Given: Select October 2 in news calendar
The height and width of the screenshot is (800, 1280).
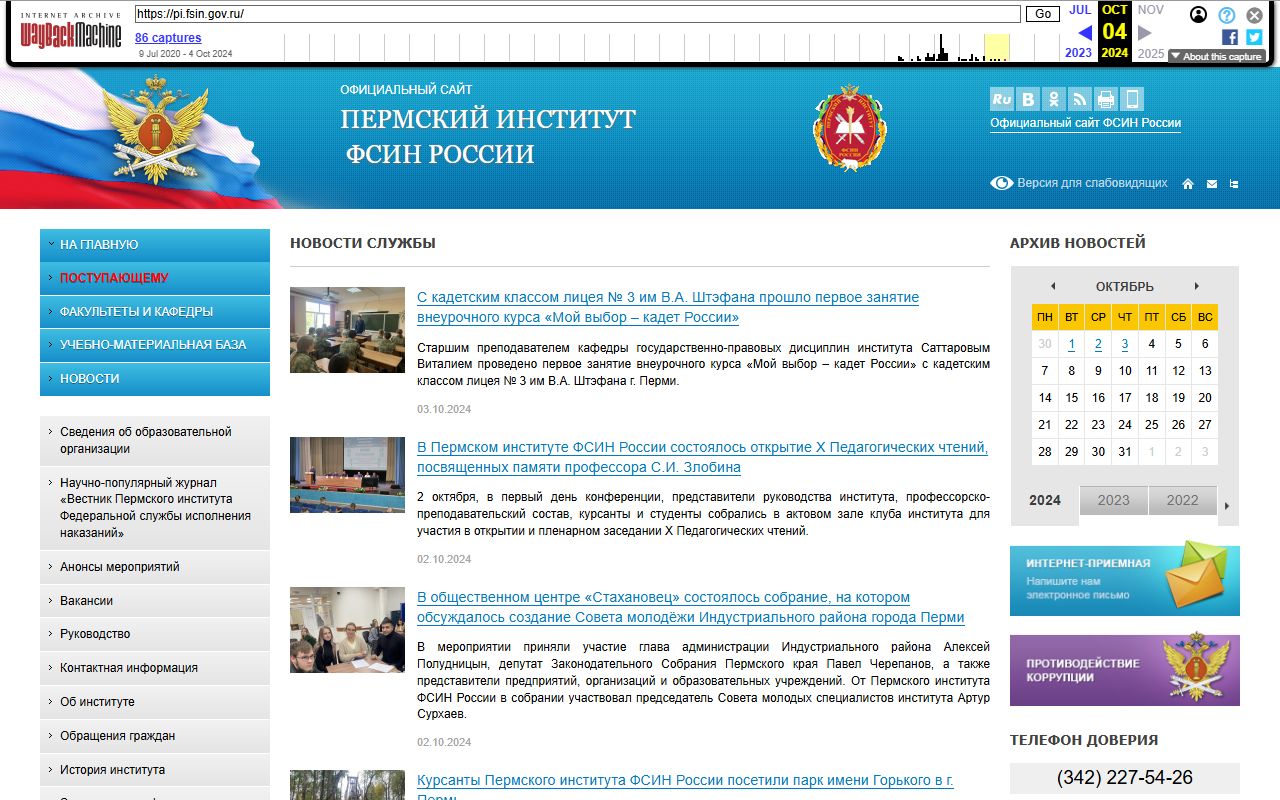Looking at the screenshot, I should pyautogui.click(x=1098, y=344).
